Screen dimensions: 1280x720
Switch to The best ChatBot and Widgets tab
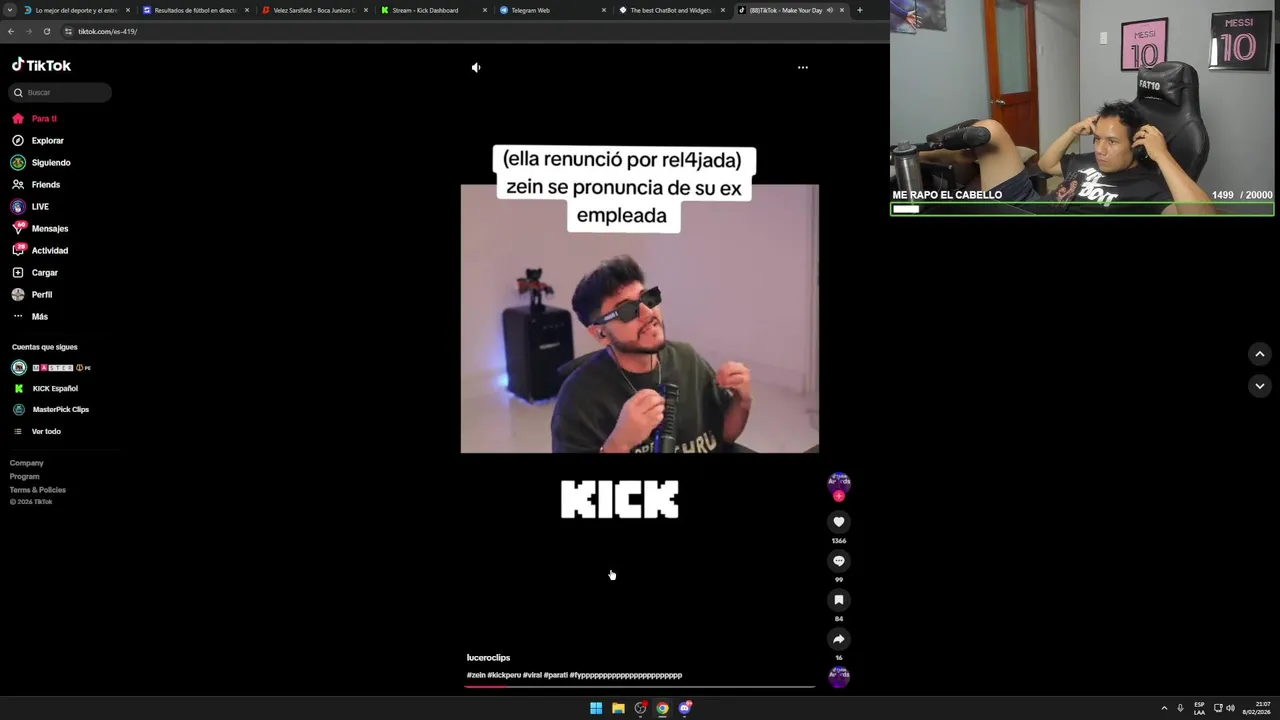pos(671,10)
